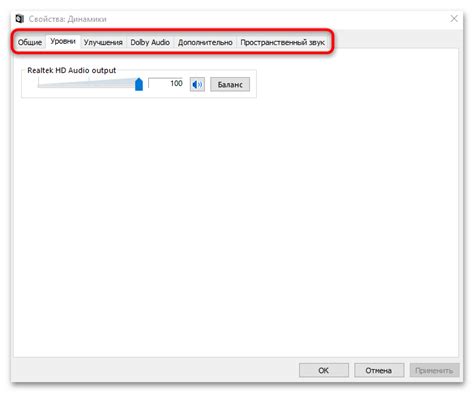Open the Дополнительно tab
Image resolution: width=474 pixels, height=393 pixels.
coord(205,42)
